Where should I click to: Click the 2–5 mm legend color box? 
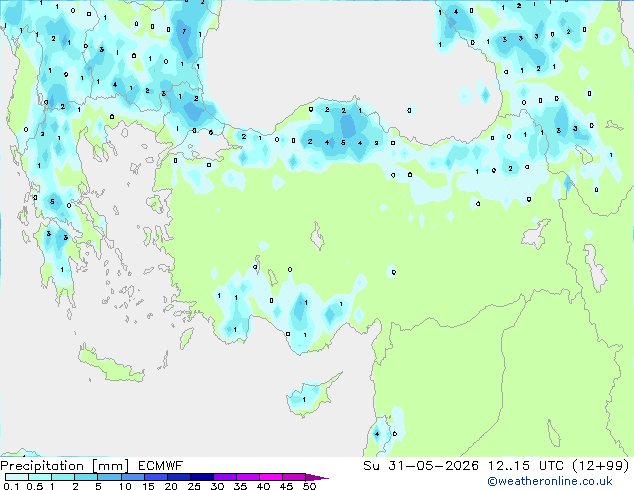coord(86,477)
